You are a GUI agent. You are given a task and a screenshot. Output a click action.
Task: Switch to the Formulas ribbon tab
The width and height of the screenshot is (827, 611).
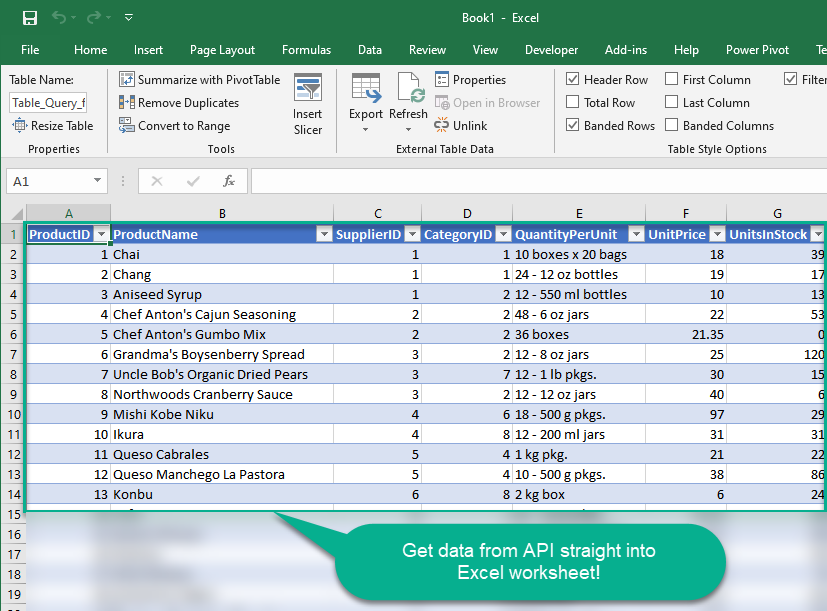[306, 50]
